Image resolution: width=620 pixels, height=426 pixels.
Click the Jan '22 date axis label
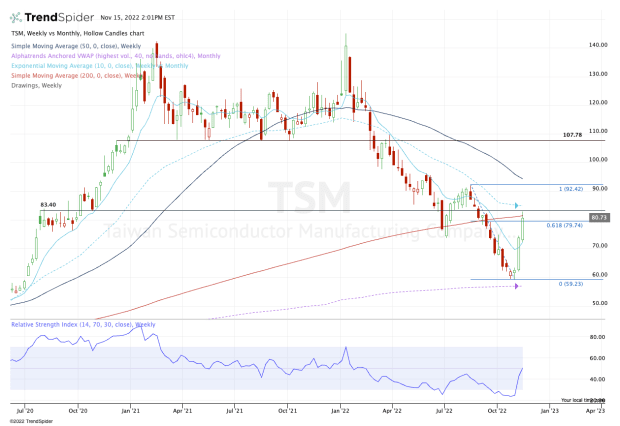tap(340, 411)
